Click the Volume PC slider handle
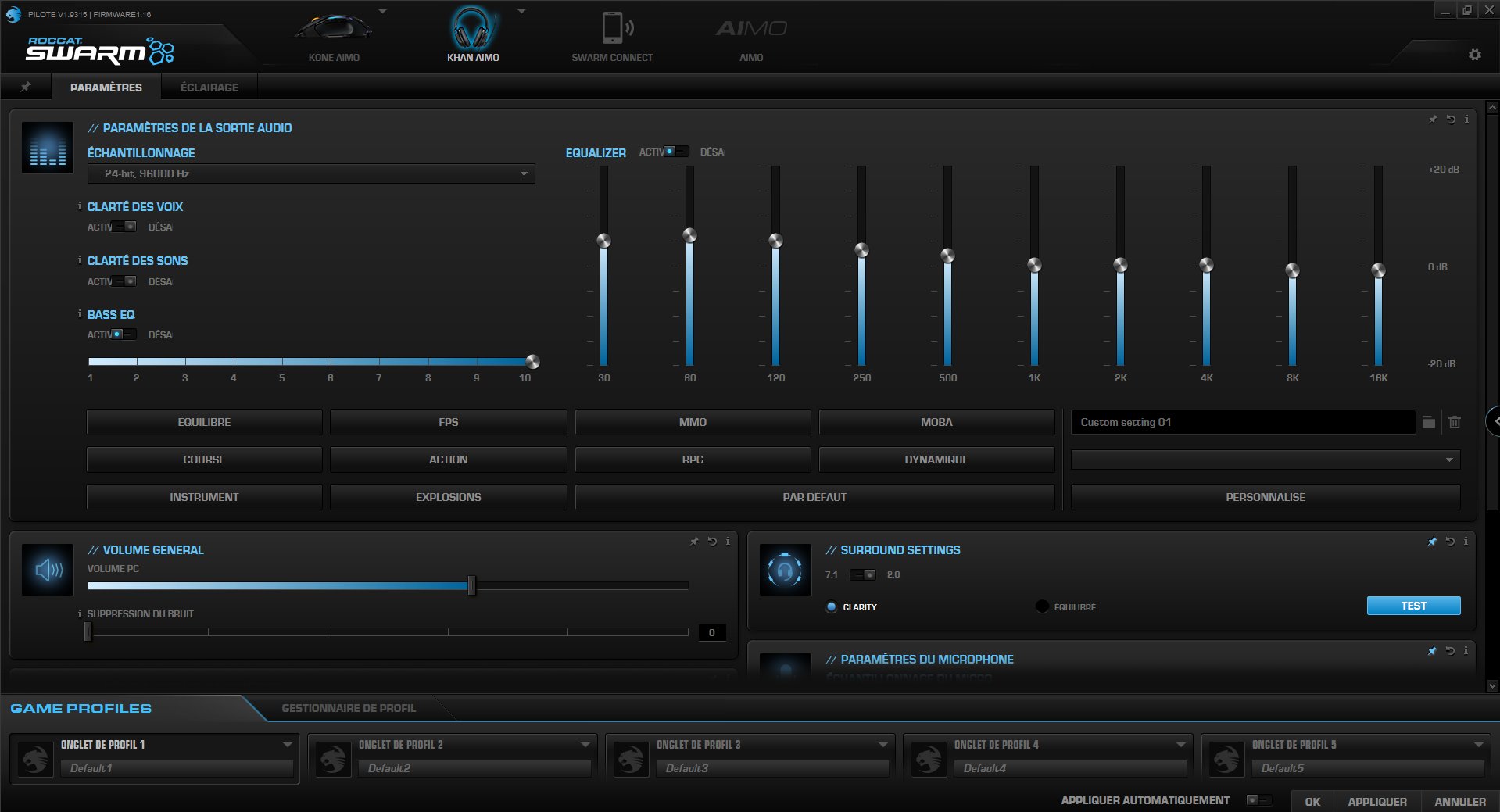Image resolution: width=1500 pixels, height=812 pixels. point(471,585)
